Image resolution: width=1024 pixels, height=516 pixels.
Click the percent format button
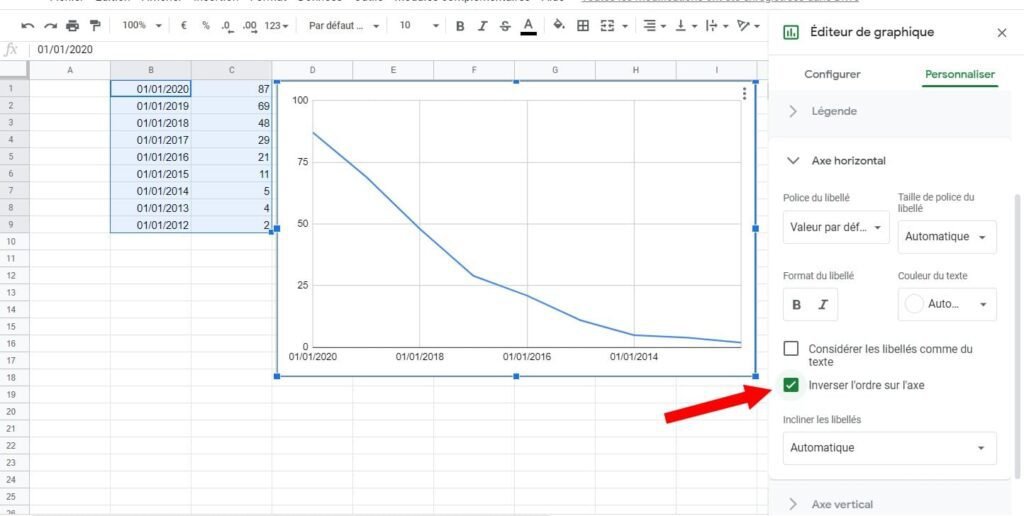pyautogui.click(x=206, y=25)
